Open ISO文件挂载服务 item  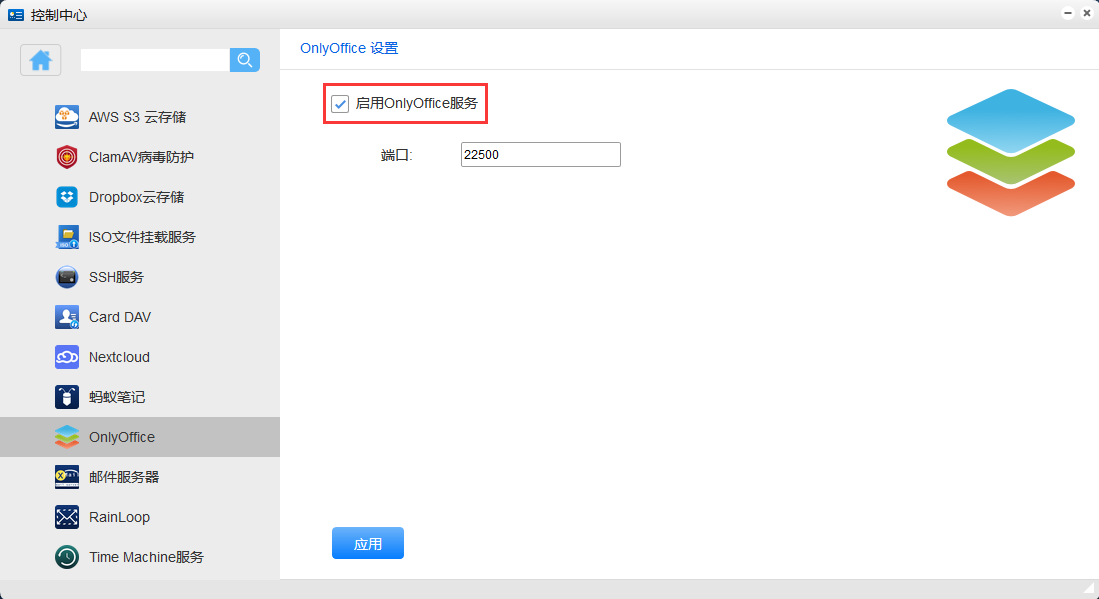click(142, 237)
